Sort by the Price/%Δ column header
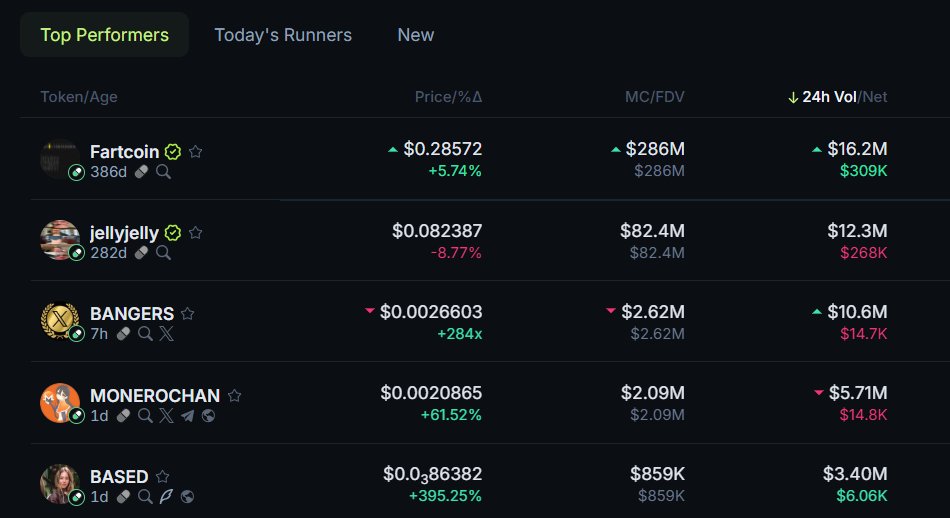Image resolution: width=950 pixels, height=518 pixels. (x=448, y=97)
